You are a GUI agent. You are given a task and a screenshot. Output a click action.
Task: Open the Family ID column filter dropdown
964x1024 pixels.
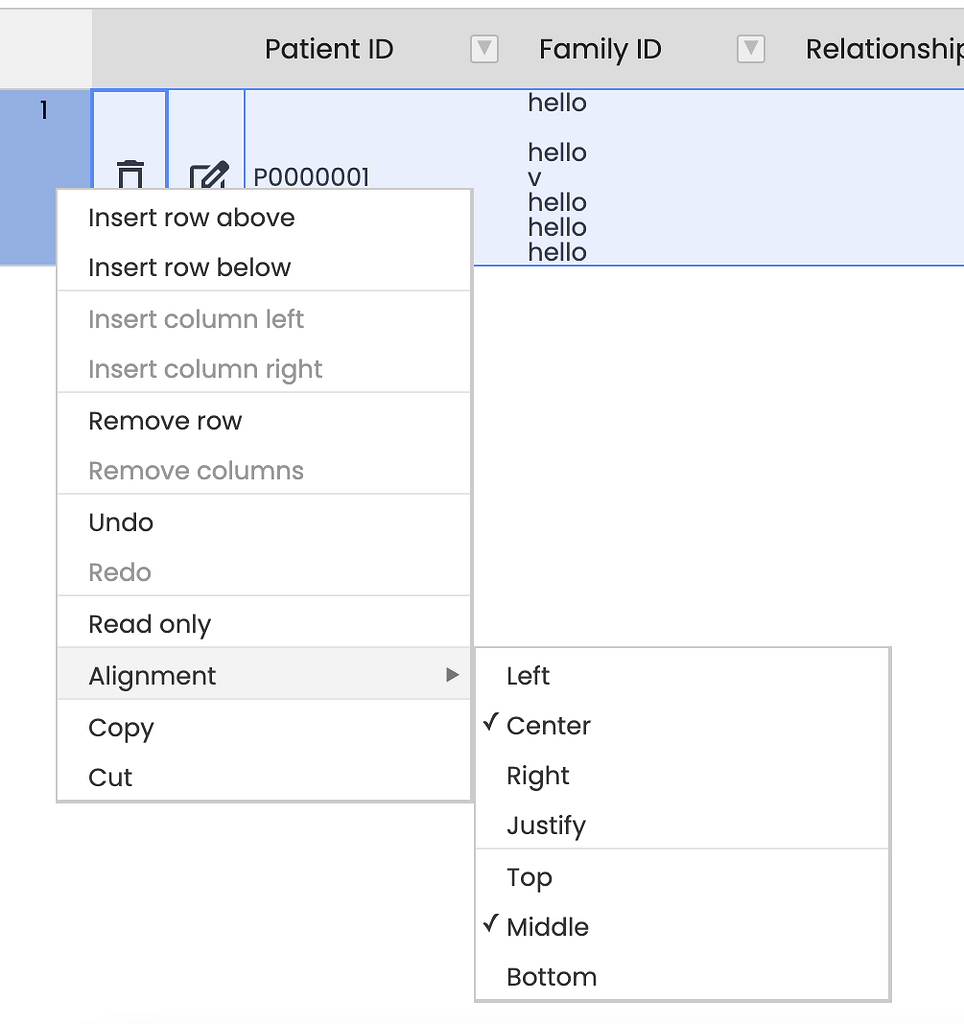pos(750,49)
